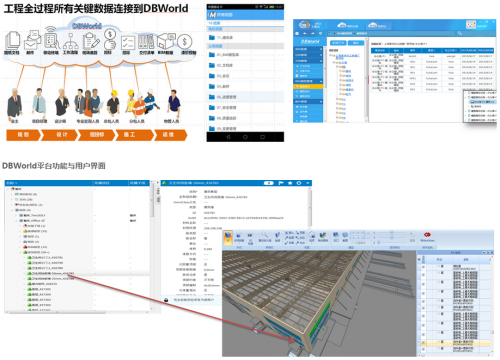Image resolution: width=500 pixels, height=360 pixels.
Task: Toggle the first checkbox in viewer side list
Action: coord(423,267)
